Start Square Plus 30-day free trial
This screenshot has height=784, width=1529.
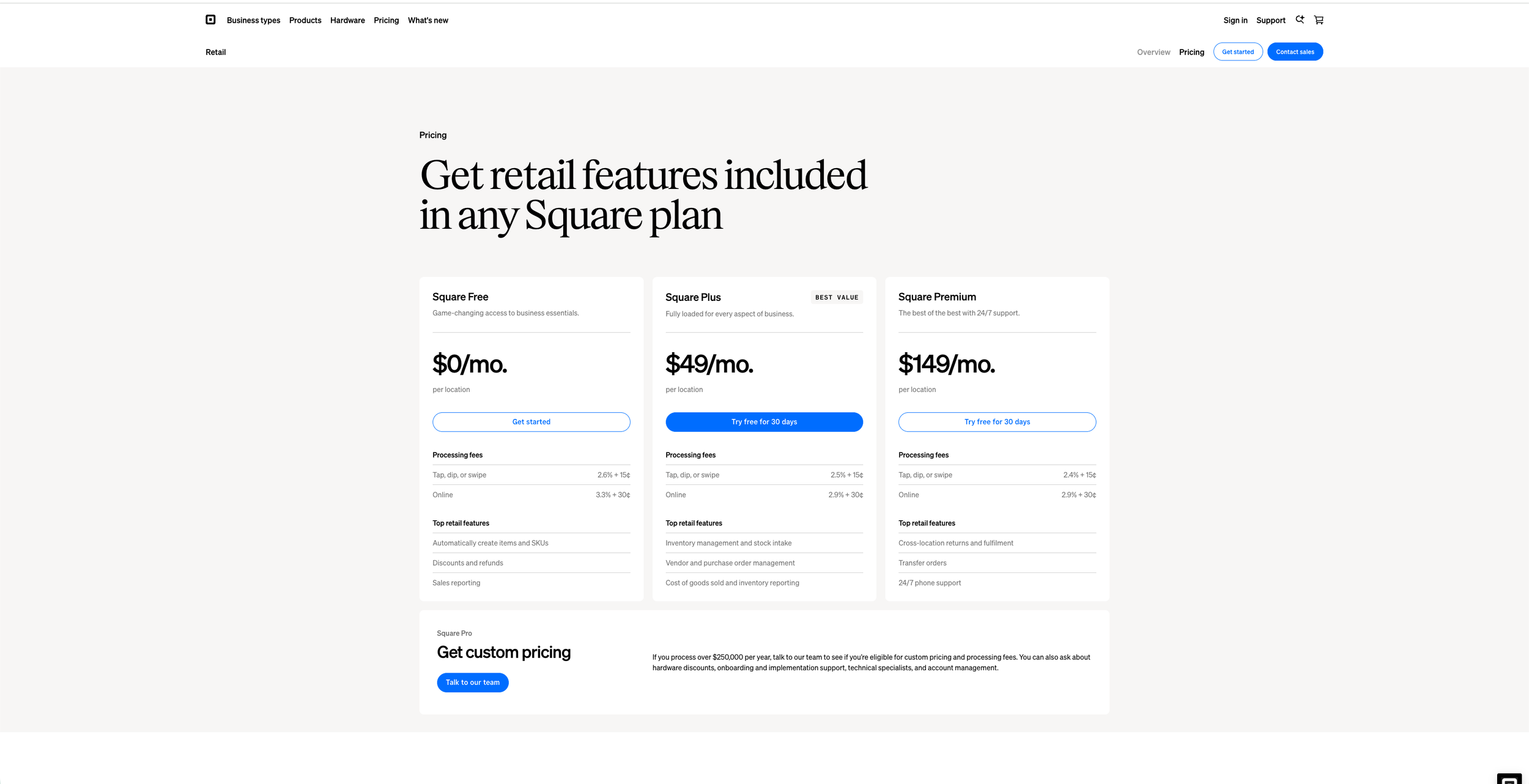pos(764,422)
